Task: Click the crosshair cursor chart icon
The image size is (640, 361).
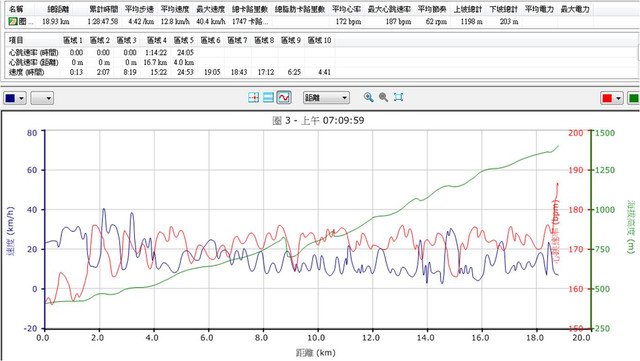Action: coord(253,97)
